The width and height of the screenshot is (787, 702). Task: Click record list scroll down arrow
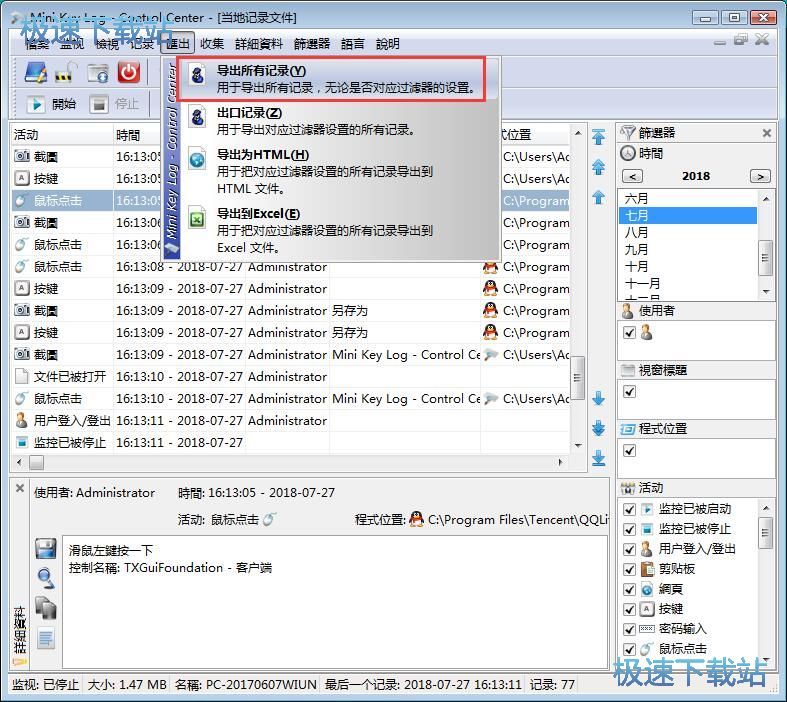(578, 446)
